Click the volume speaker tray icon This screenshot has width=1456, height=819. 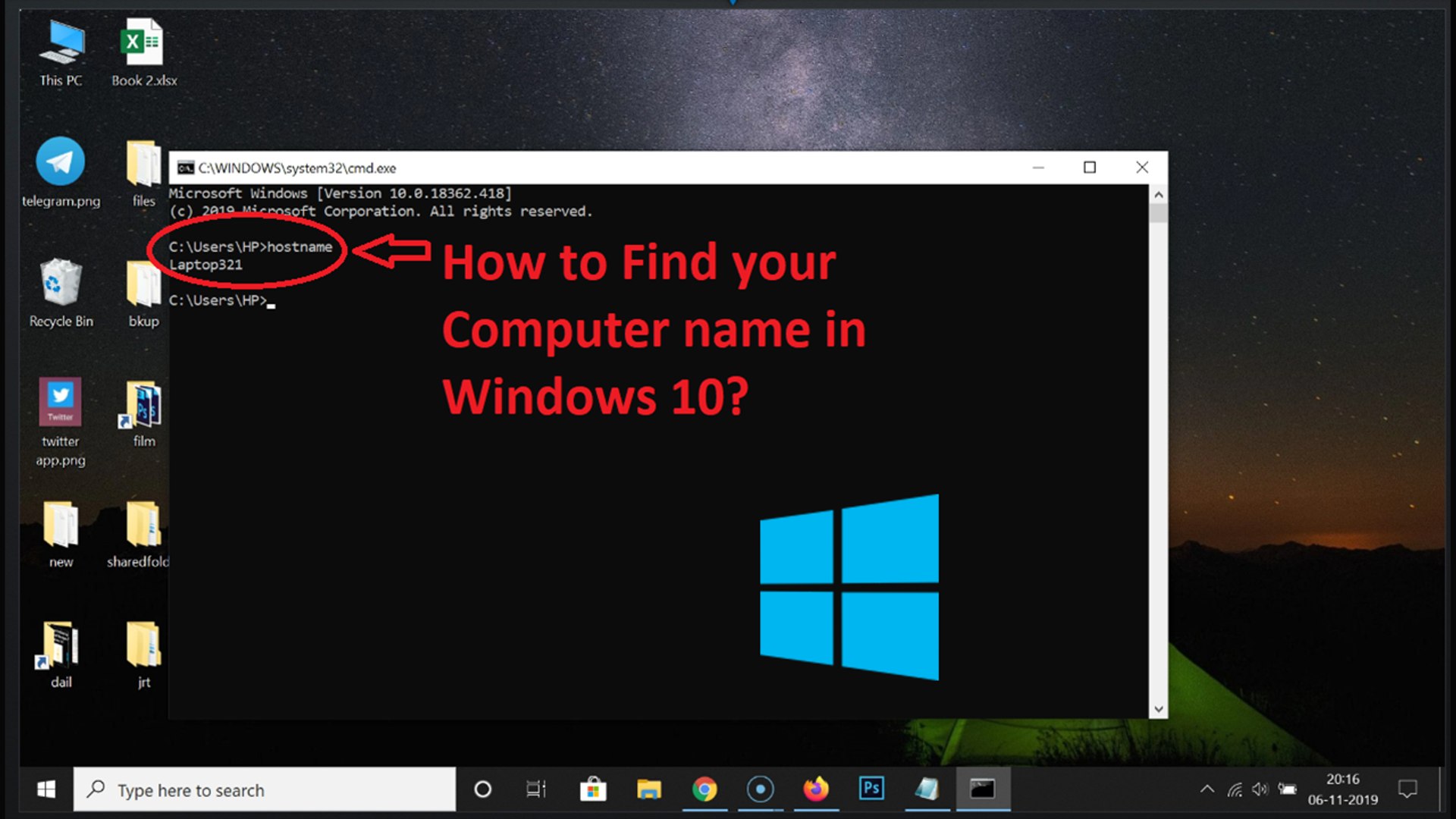1260,789
